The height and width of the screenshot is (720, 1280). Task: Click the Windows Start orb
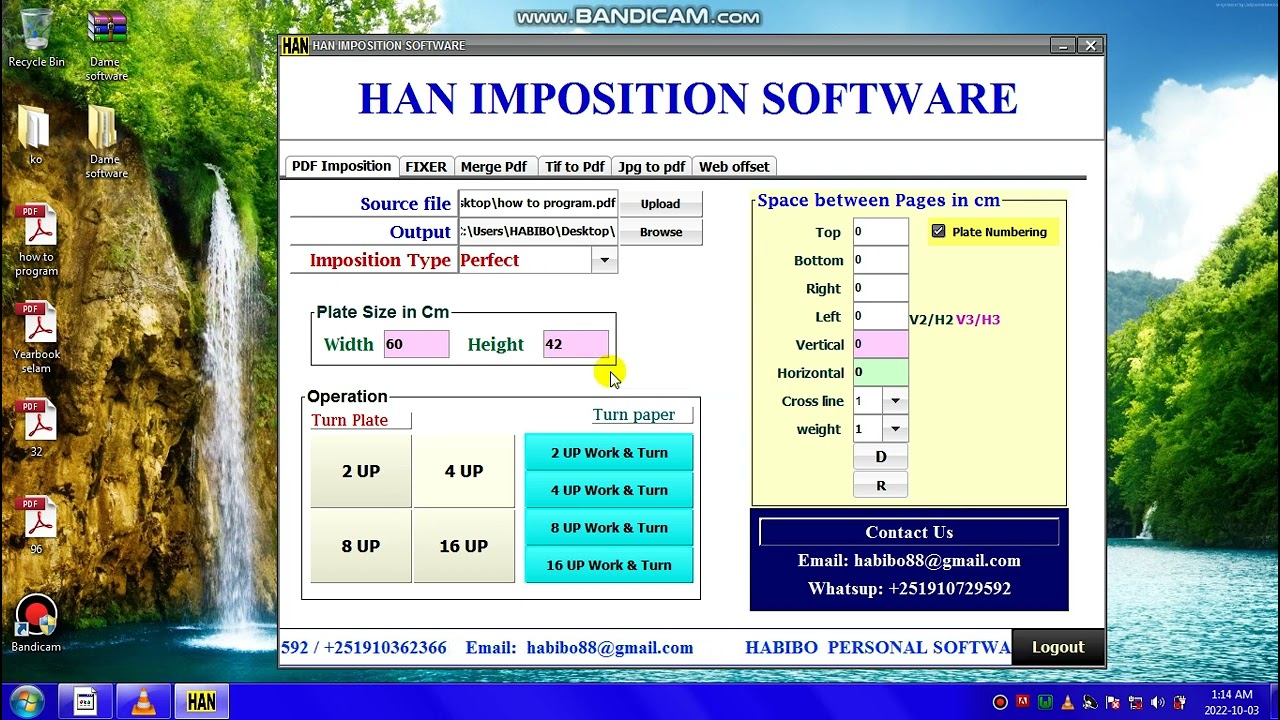tap(26, 702)
